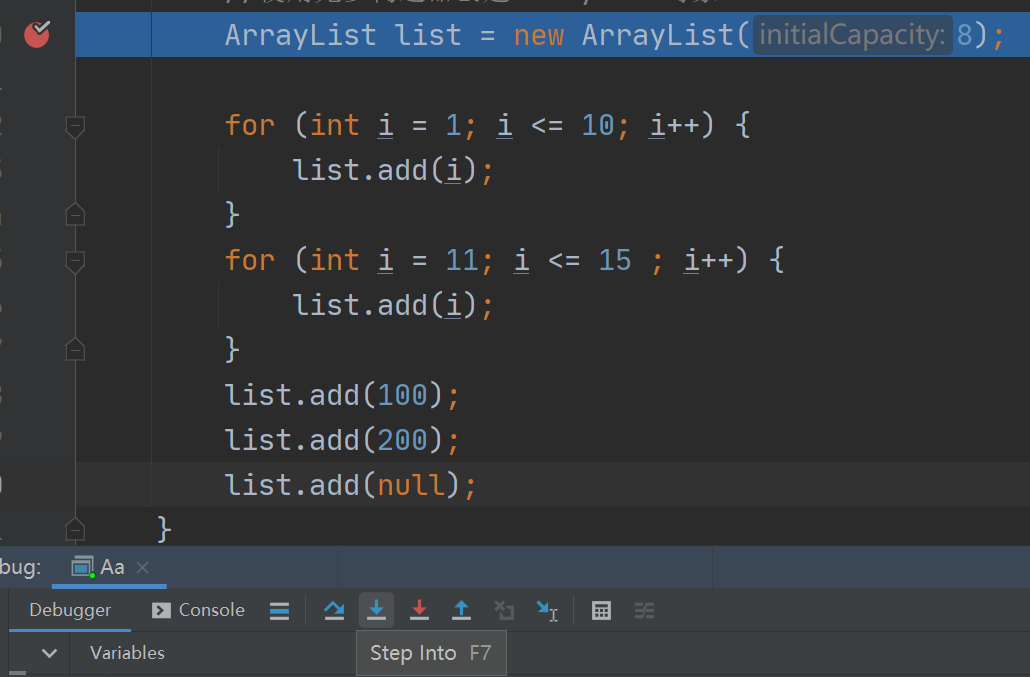The width and height of the screenshot is (1030, 677).
Task: Select the Step Into icon
Action: pos(376,610)
